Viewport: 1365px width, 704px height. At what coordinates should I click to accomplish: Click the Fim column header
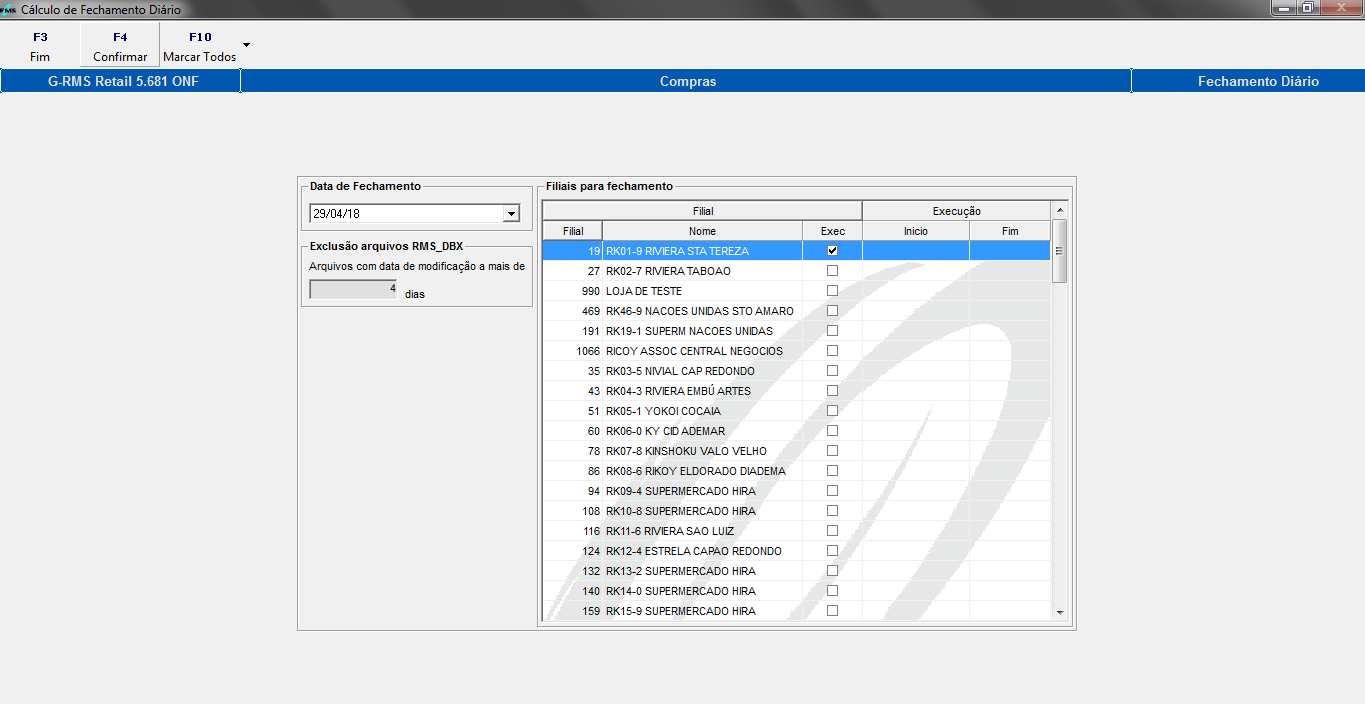tap(1010, 231)
